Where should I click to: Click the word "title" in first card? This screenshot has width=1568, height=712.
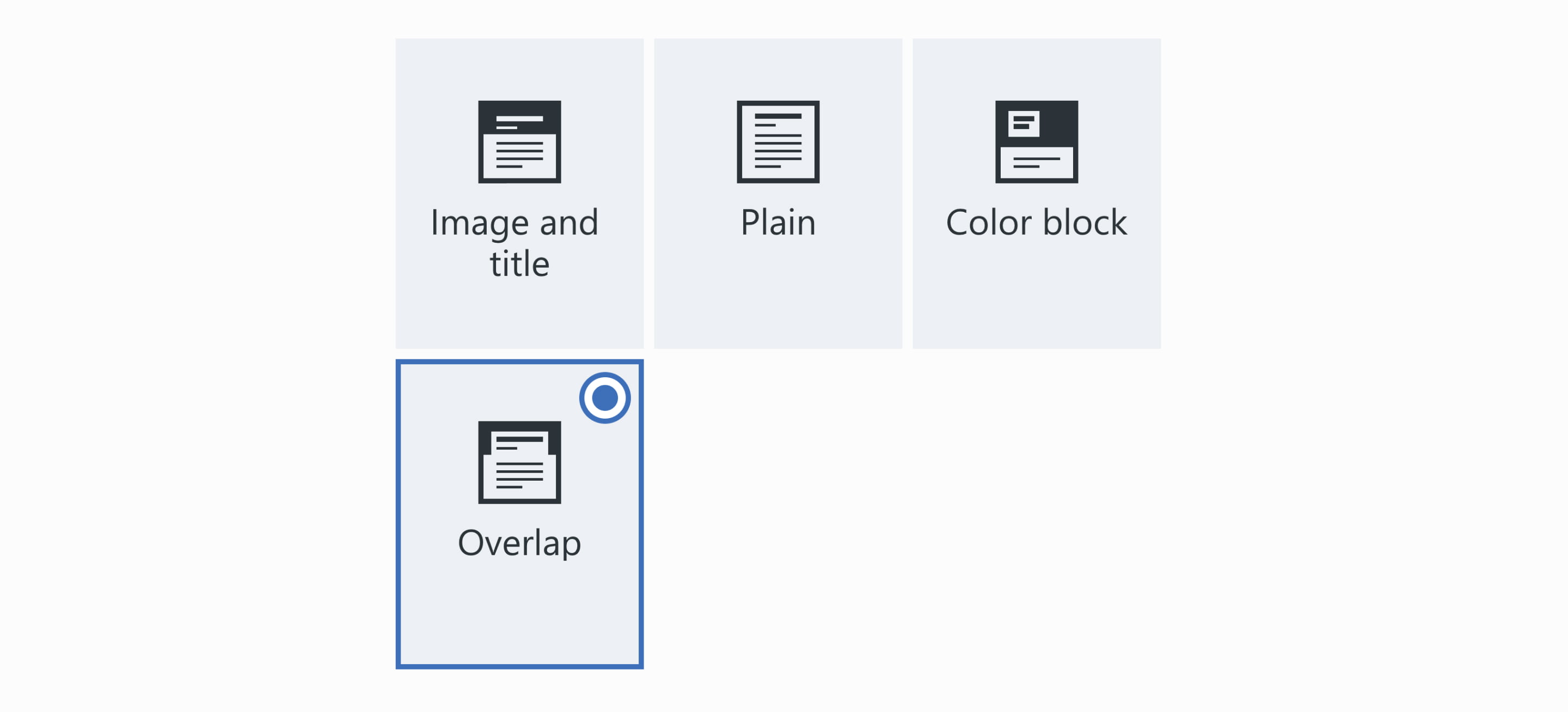tap(519, 264)
